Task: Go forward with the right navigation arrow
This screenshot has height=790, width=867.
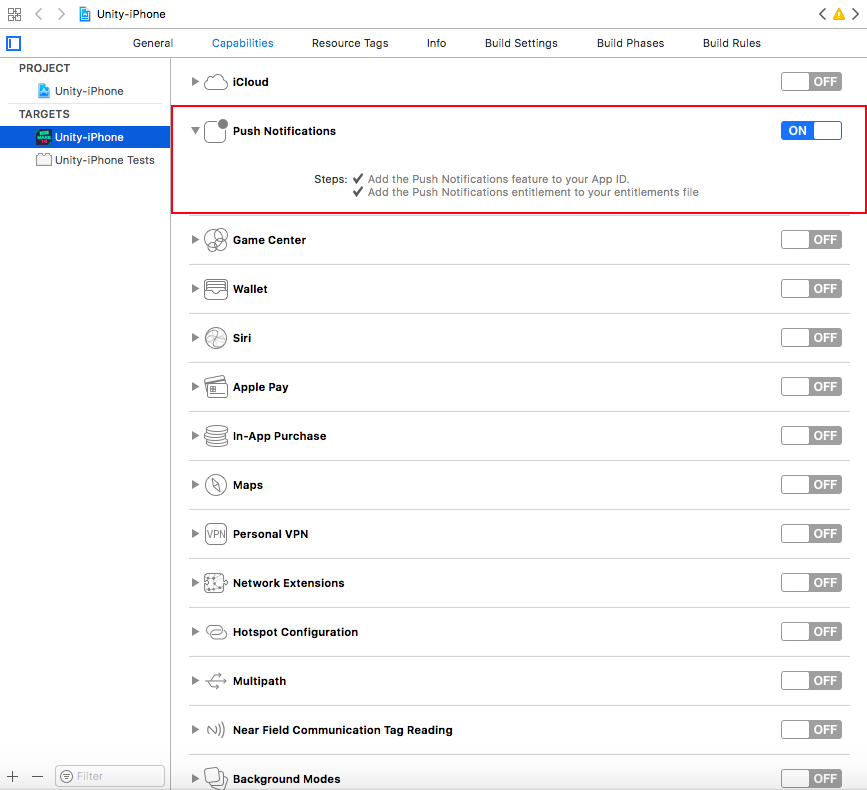Action: 61,14
